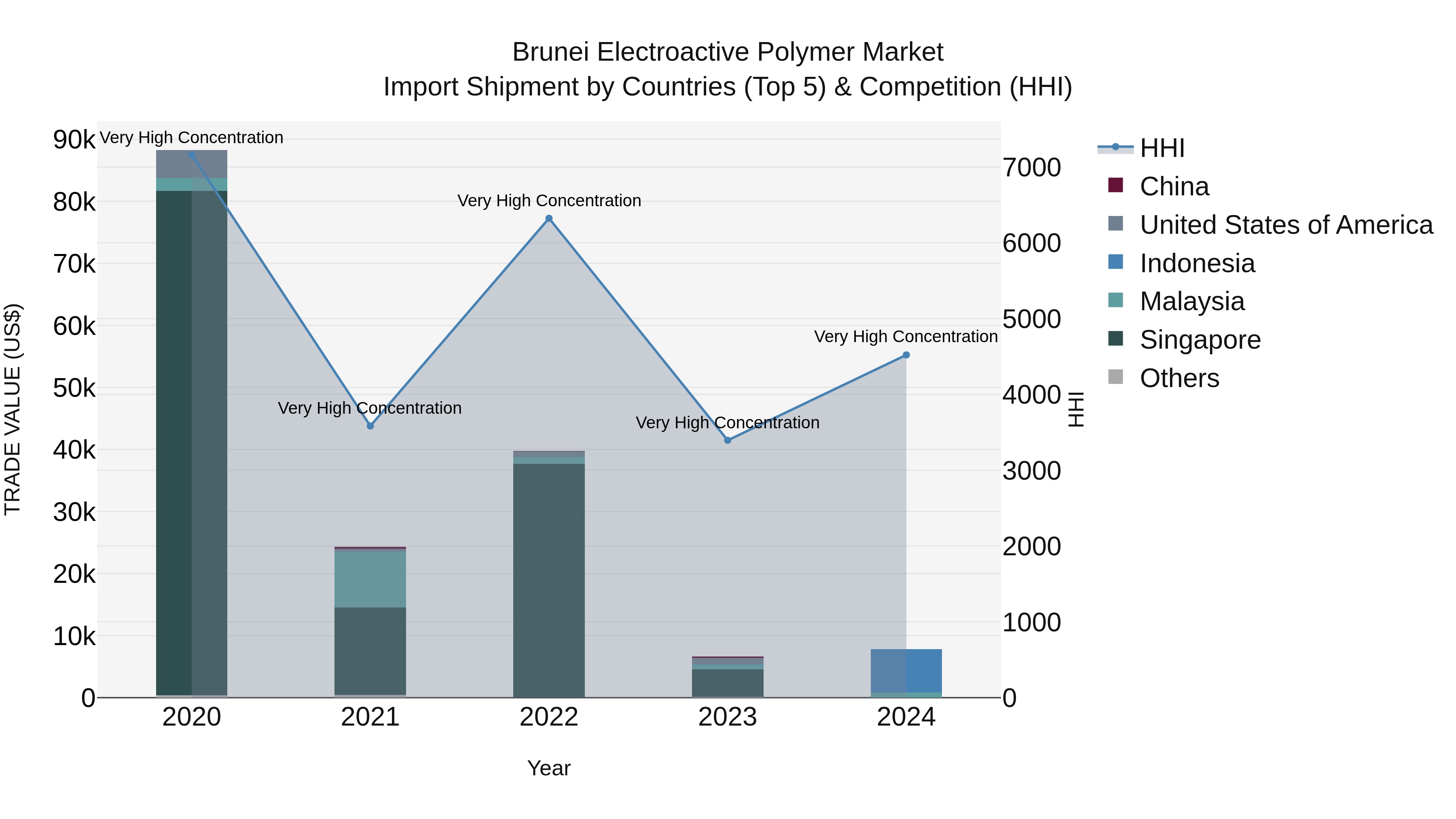Image resolution: width=1456 pixels, height=819 pixels.
Task: Click the Singapore dark green legend swatch
Action: tap(1116, 338)
